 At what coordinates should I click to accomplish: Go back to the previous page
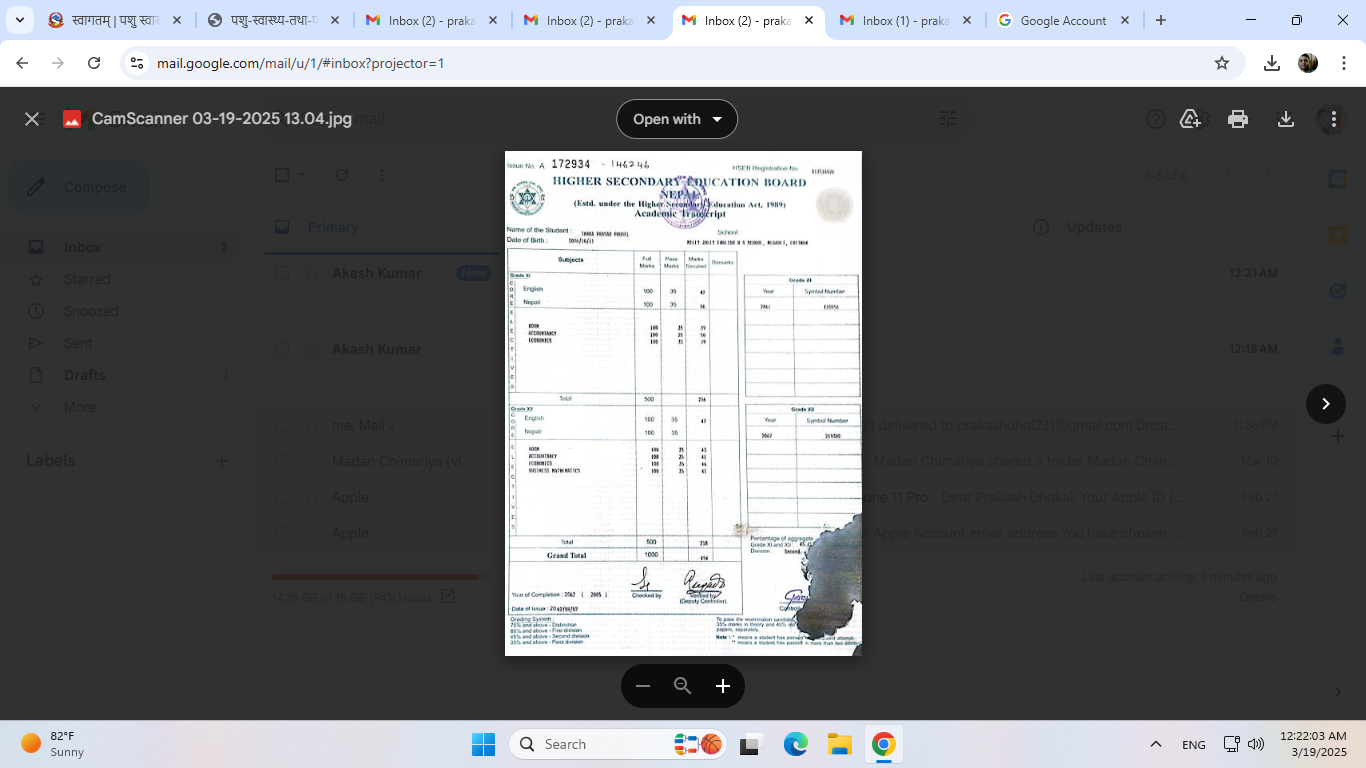coord(22,63)
